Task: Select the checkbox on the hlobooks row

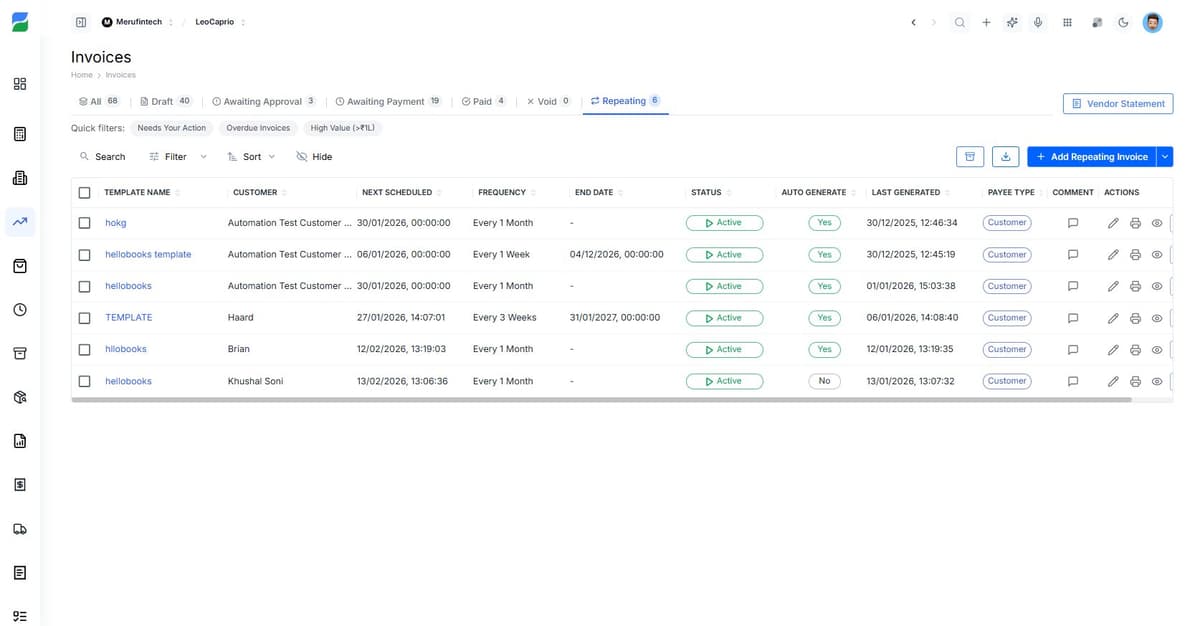Action: [x=84, y=349]
